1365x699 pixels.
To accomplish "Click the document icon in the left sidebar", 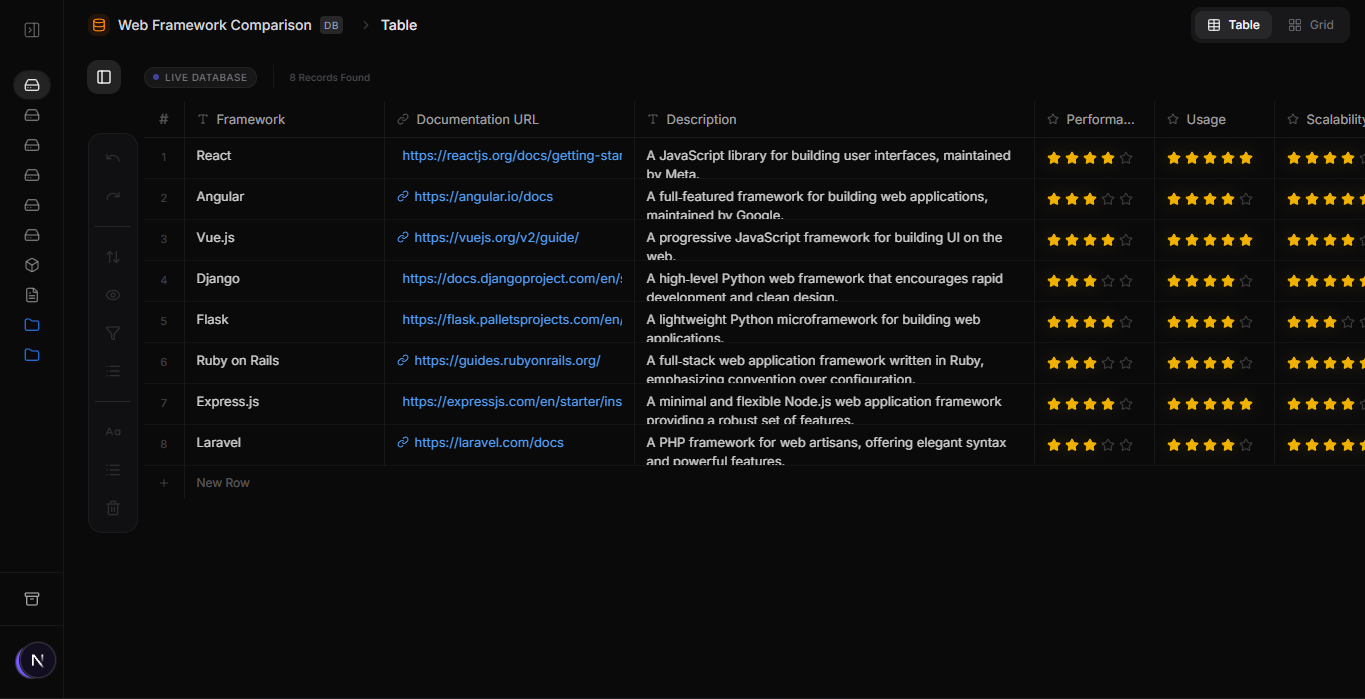I will pos(31,294).
